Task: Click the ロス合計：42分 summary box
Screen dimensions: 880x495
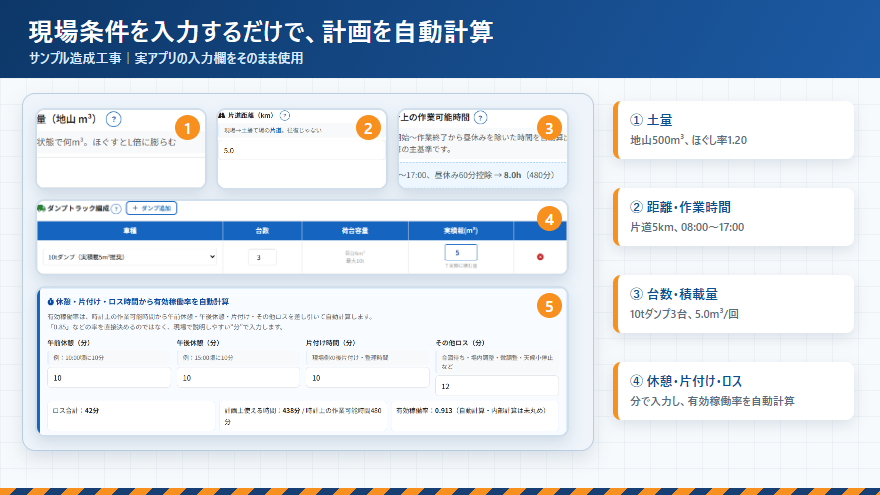Action: 131,416
